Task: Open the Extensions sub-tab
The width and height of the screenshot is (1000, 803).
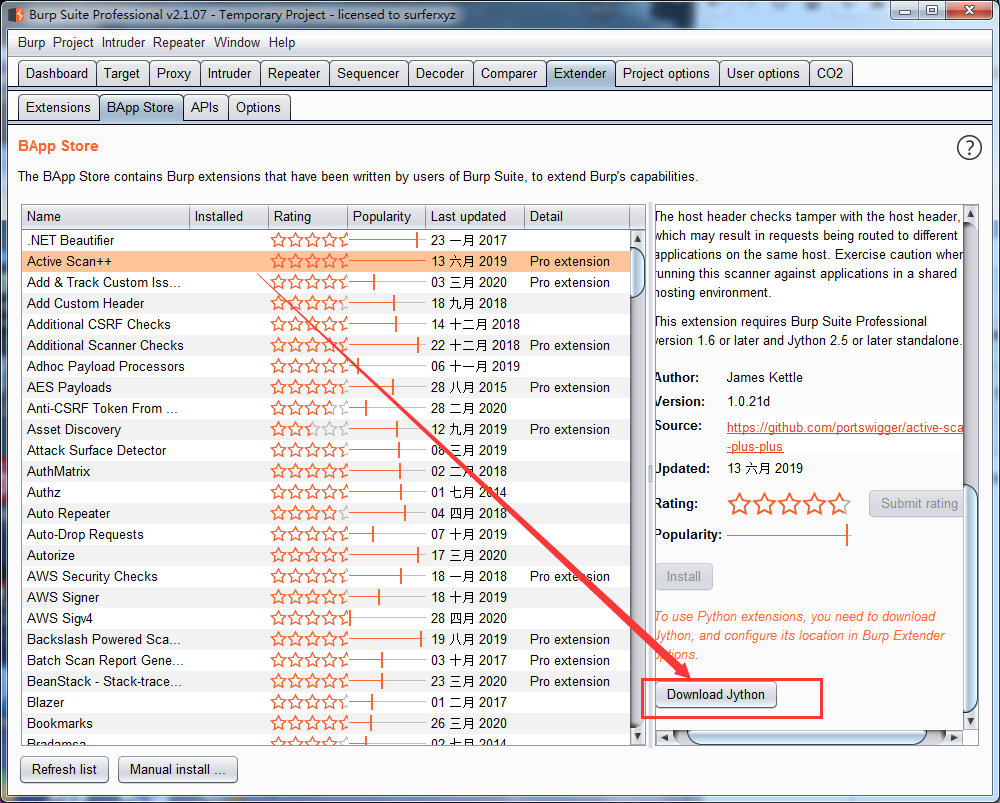Action: click(58, 107)
